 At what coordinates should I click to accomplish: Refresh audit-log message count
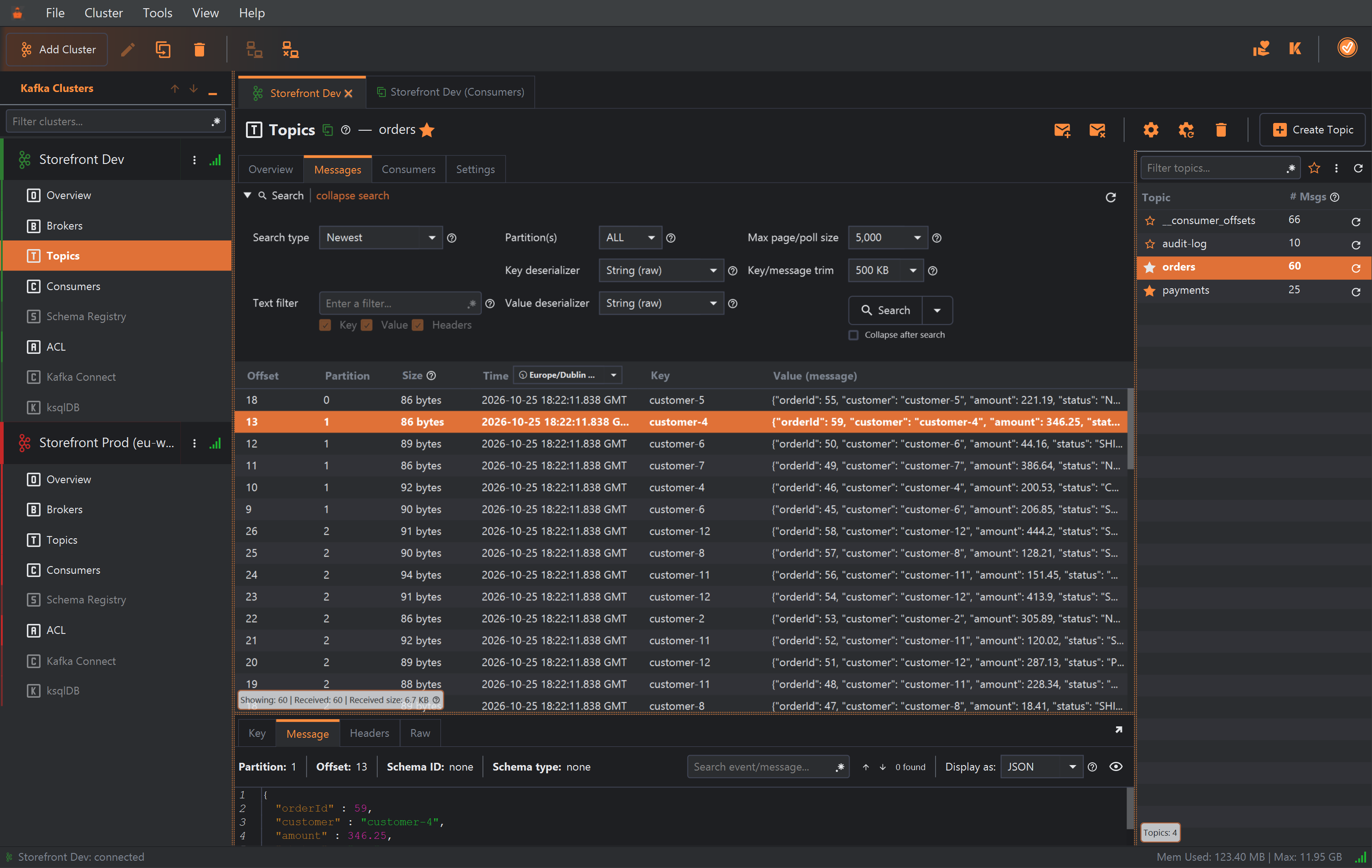tap(1356, 245)
